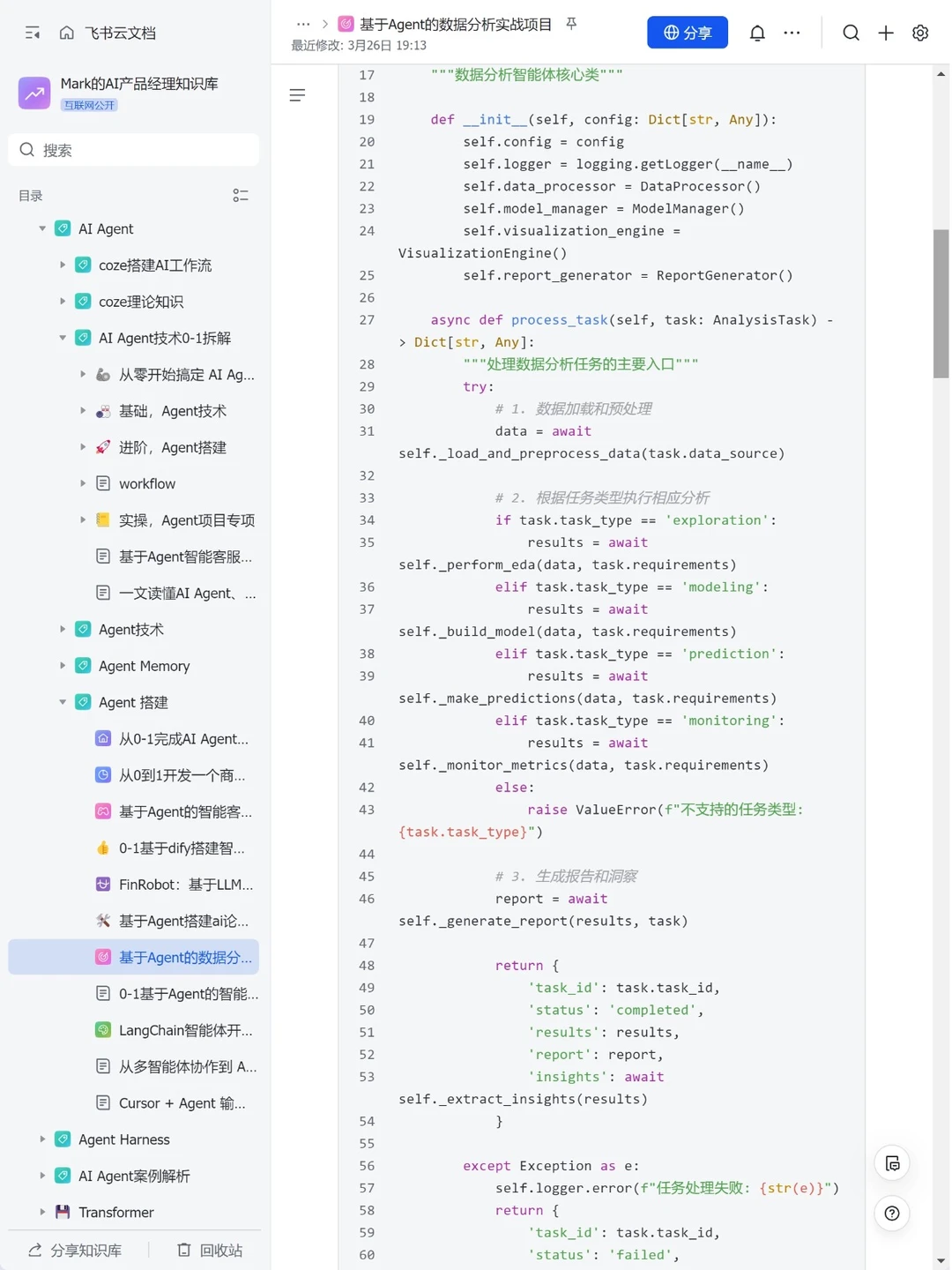Image resolution: width=952 pixels, height=1270 pixels.
Task: Focus the 搜索 search field
Action: (134, 150)
